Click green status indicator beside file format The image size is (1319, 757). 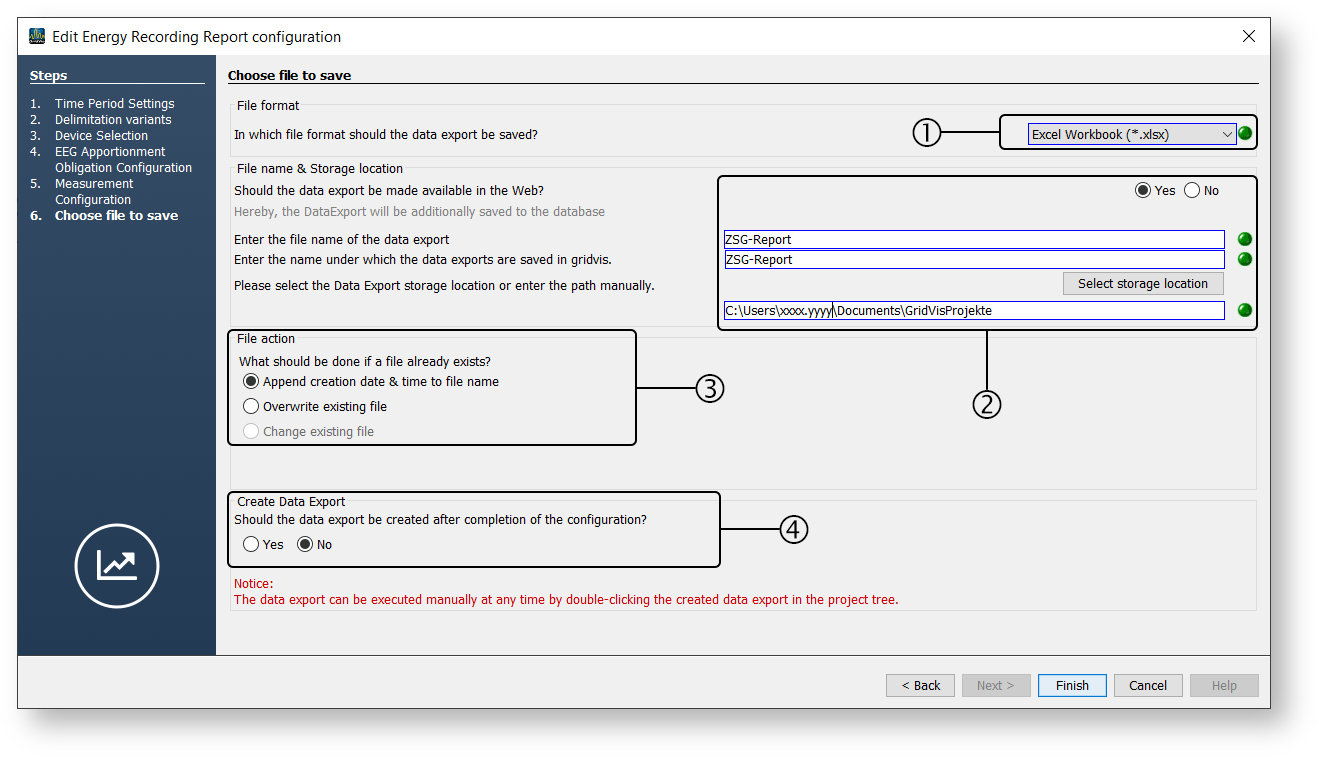(1245, 134)
